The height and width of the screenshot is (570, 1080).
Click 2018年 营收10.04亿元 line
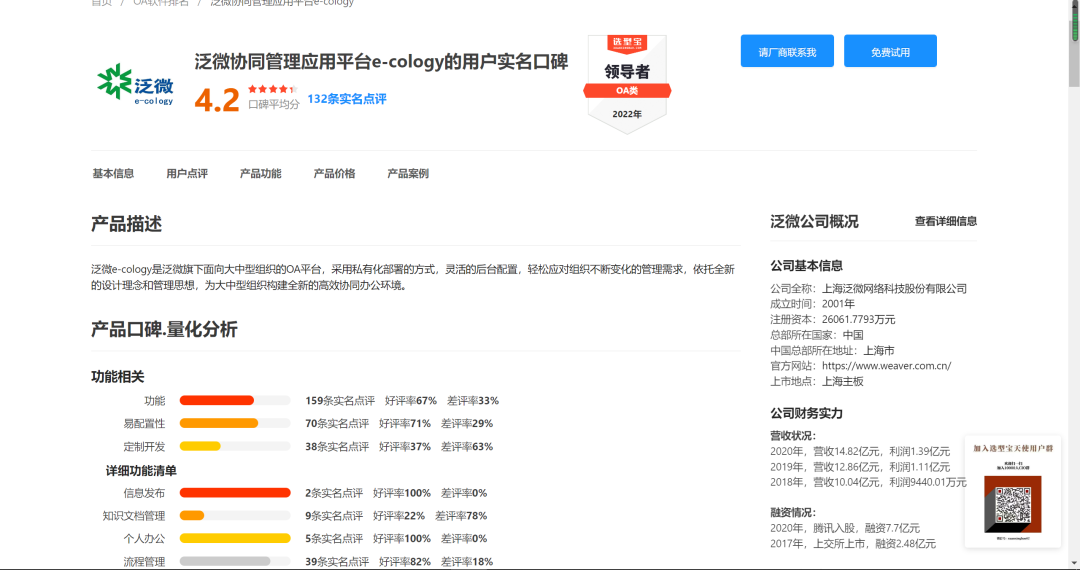click(x=869, y=483)
